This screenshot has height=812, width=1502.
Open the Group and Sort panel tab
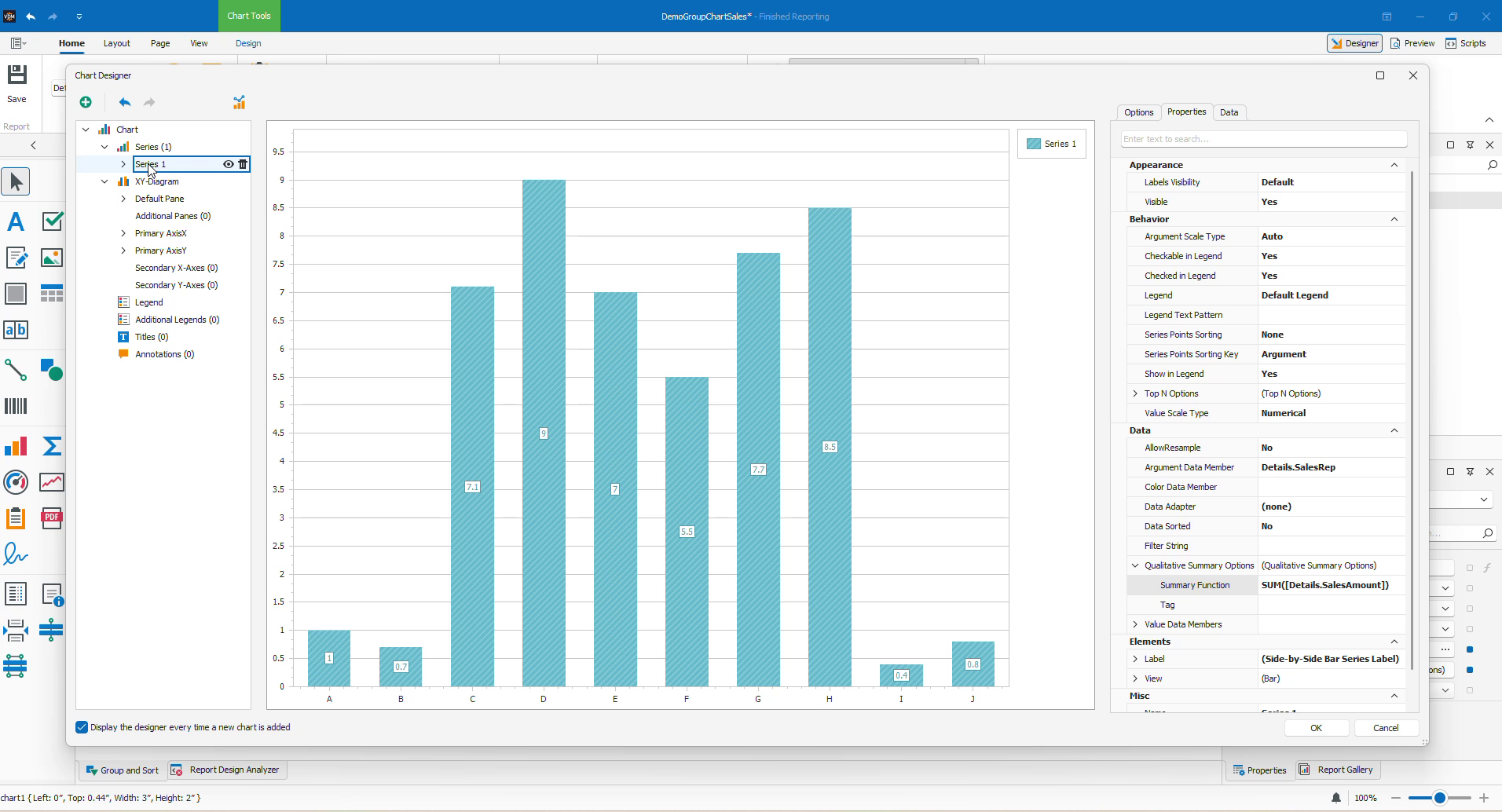[x=123, y=770]
